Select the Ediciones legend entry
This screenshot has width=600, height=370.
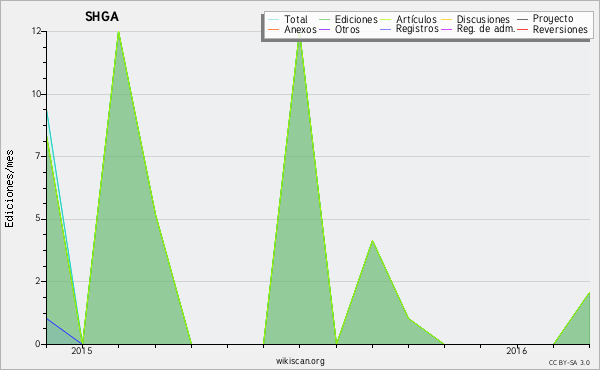356,19
